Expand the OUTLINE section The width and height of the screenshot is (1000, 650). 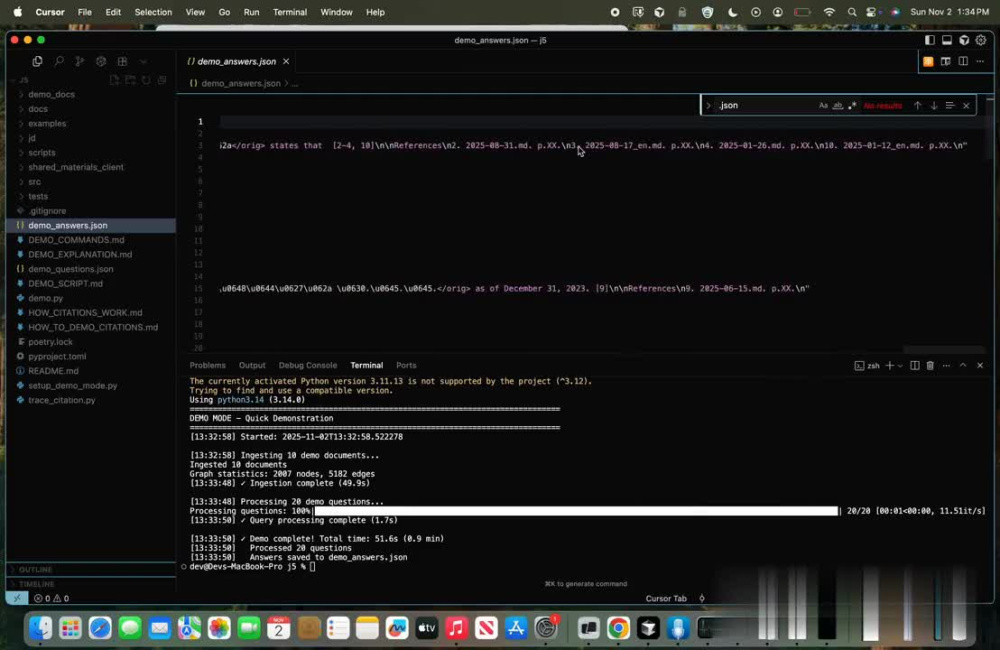[36, 569]
